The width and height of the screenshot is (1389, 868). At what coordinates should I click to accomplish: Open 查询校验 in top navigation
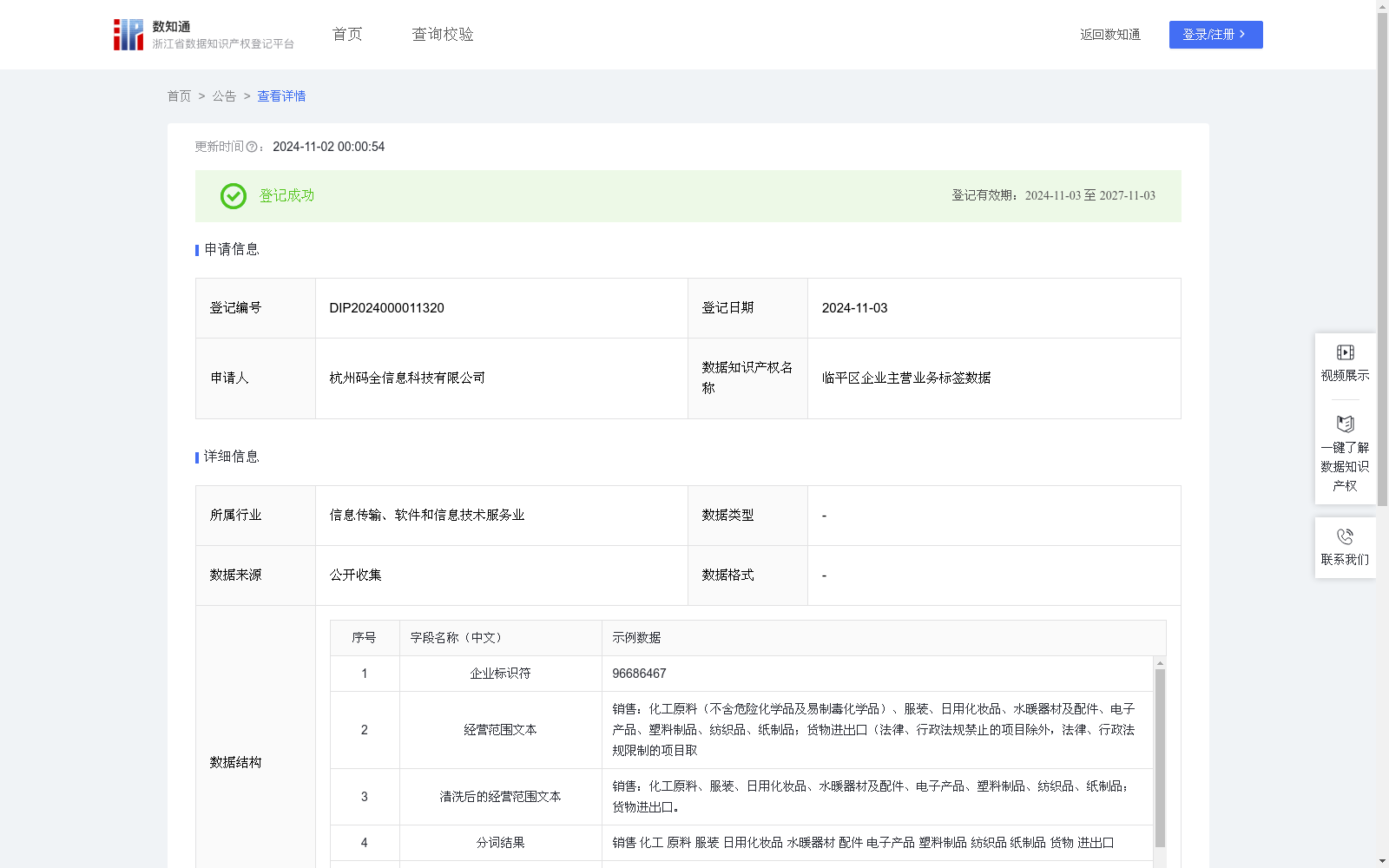tap(443, 35)
